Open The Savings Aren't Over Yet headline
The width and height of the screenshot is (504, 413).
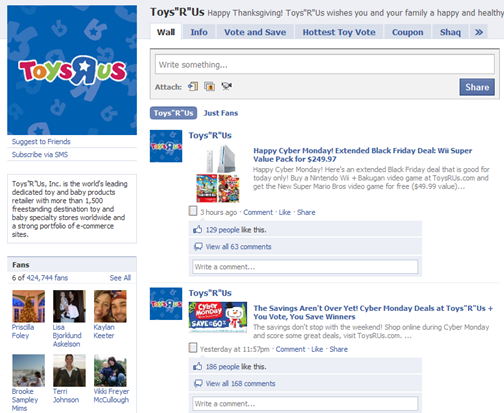click(x=373, y=312)
